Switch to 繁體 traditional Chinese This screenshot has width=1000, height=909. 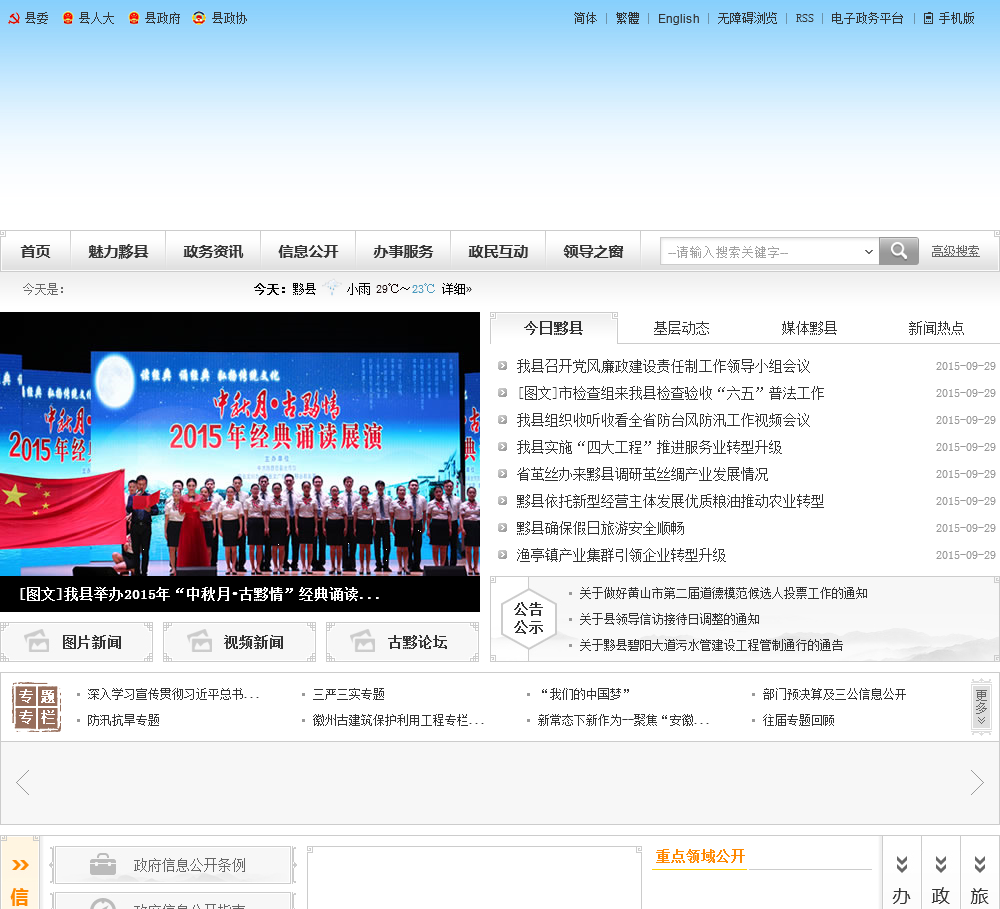(628, 18)
